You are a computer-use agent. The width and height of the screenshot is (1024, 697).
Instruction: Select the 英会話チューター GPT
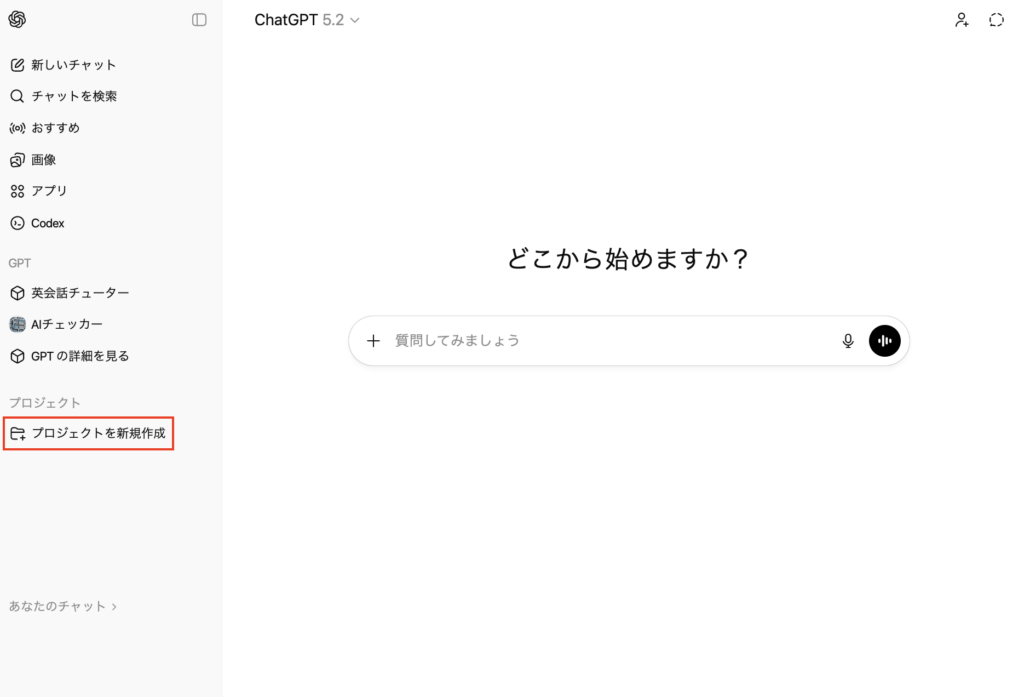point(79,293)
